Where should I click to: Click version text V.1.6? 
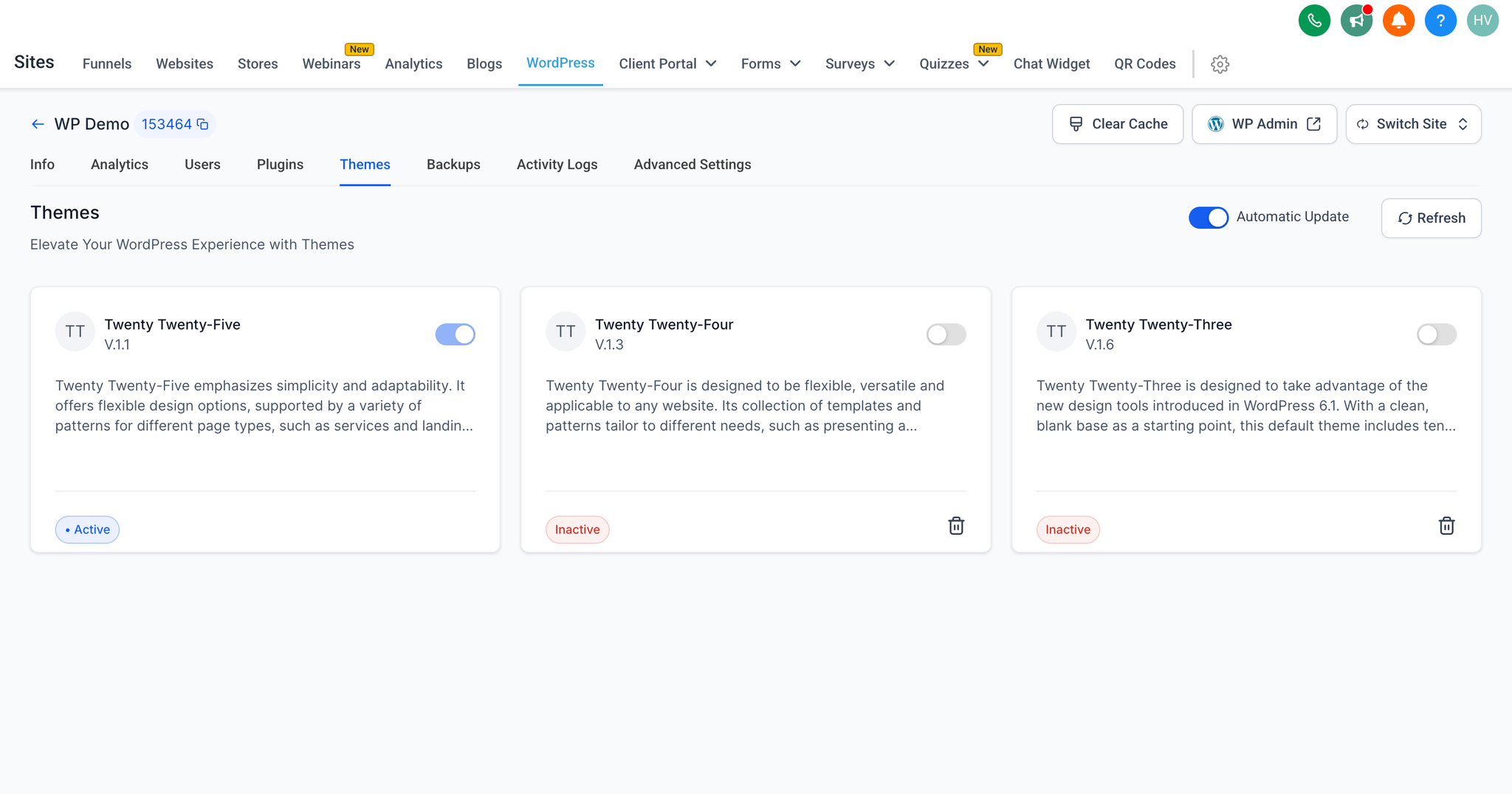[1099, 345]
